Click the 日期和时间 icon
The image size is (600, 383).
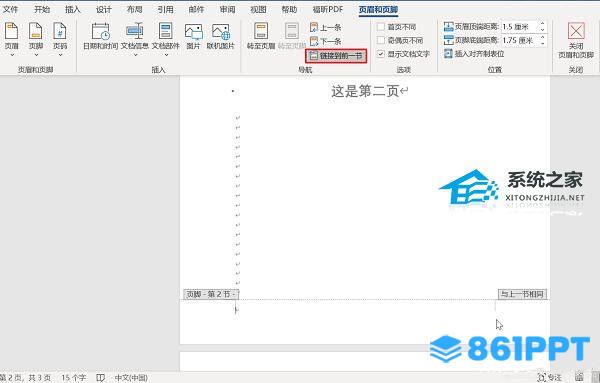[100, 32]
